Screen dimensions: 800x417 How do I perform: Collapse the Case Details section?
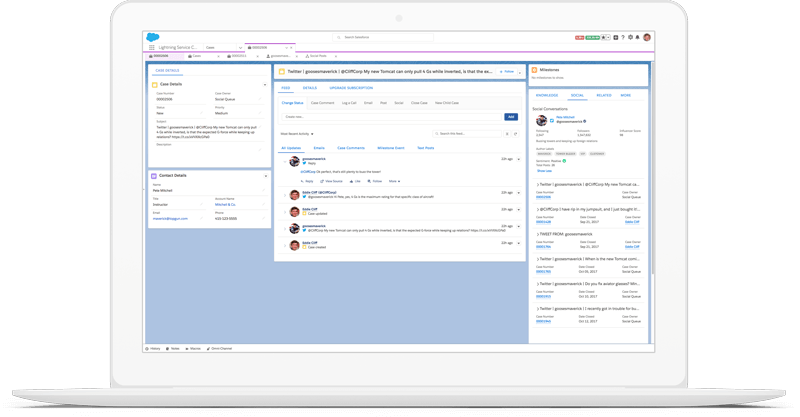[264, 85]
